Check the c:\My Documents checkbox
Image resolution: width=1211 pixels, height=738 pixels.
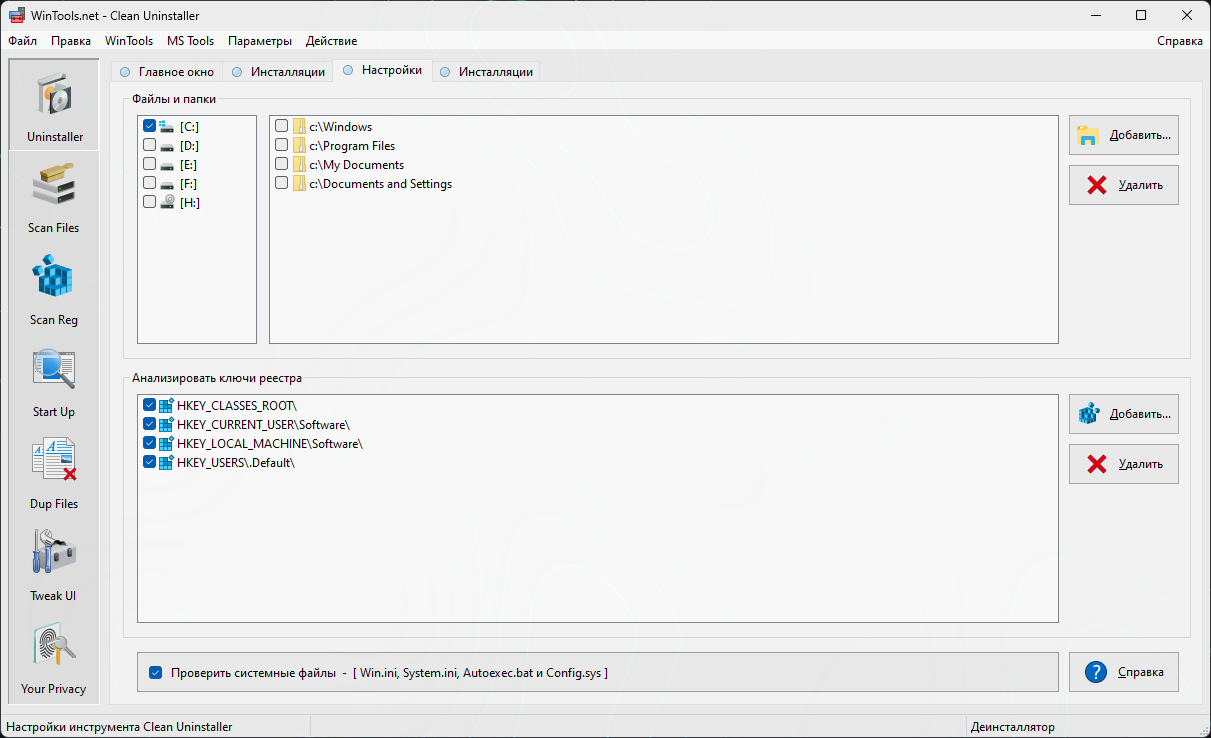coord(281,165)
